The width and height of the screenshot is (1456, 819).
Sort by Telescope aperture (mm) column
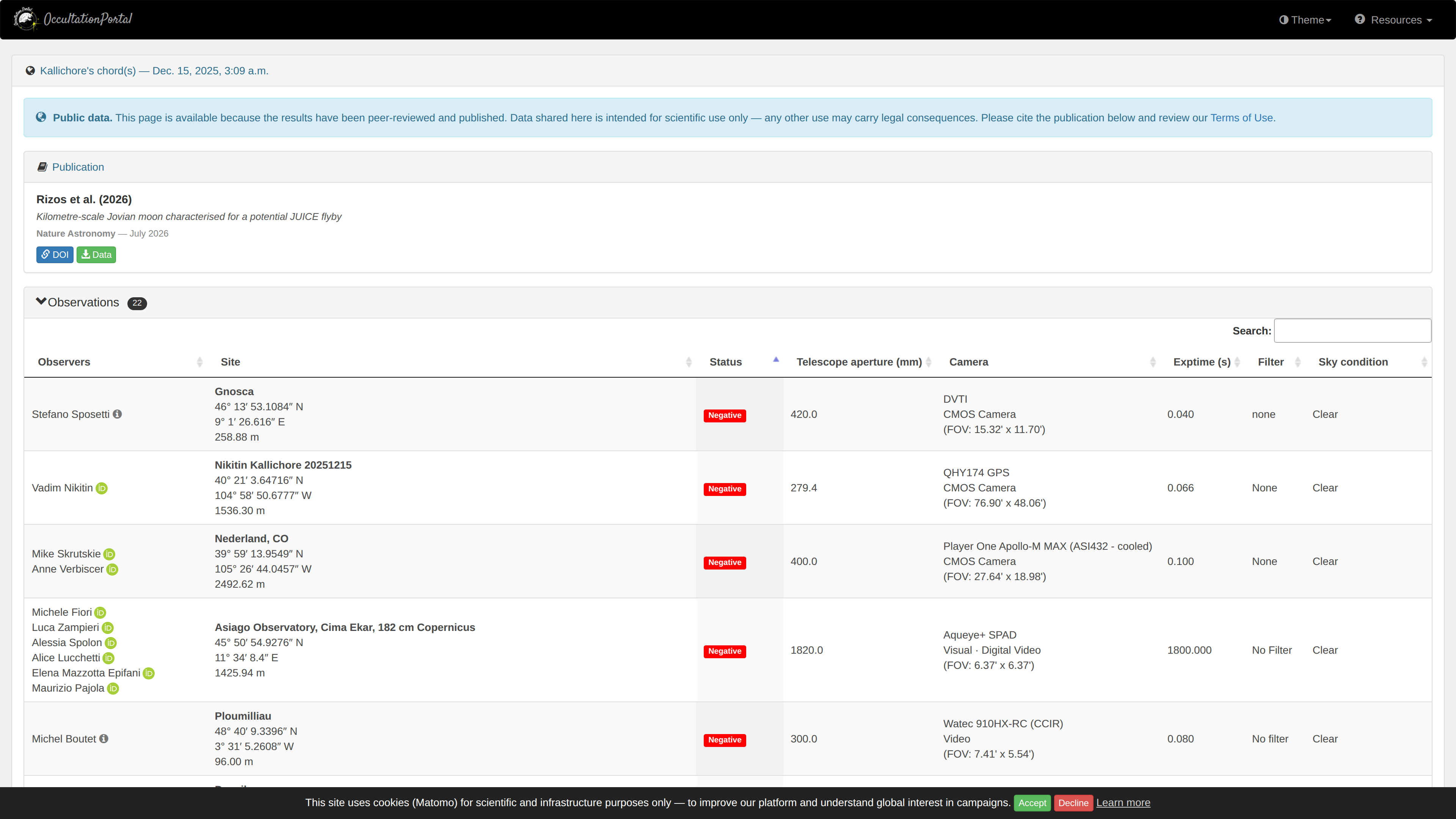[860, 362]
